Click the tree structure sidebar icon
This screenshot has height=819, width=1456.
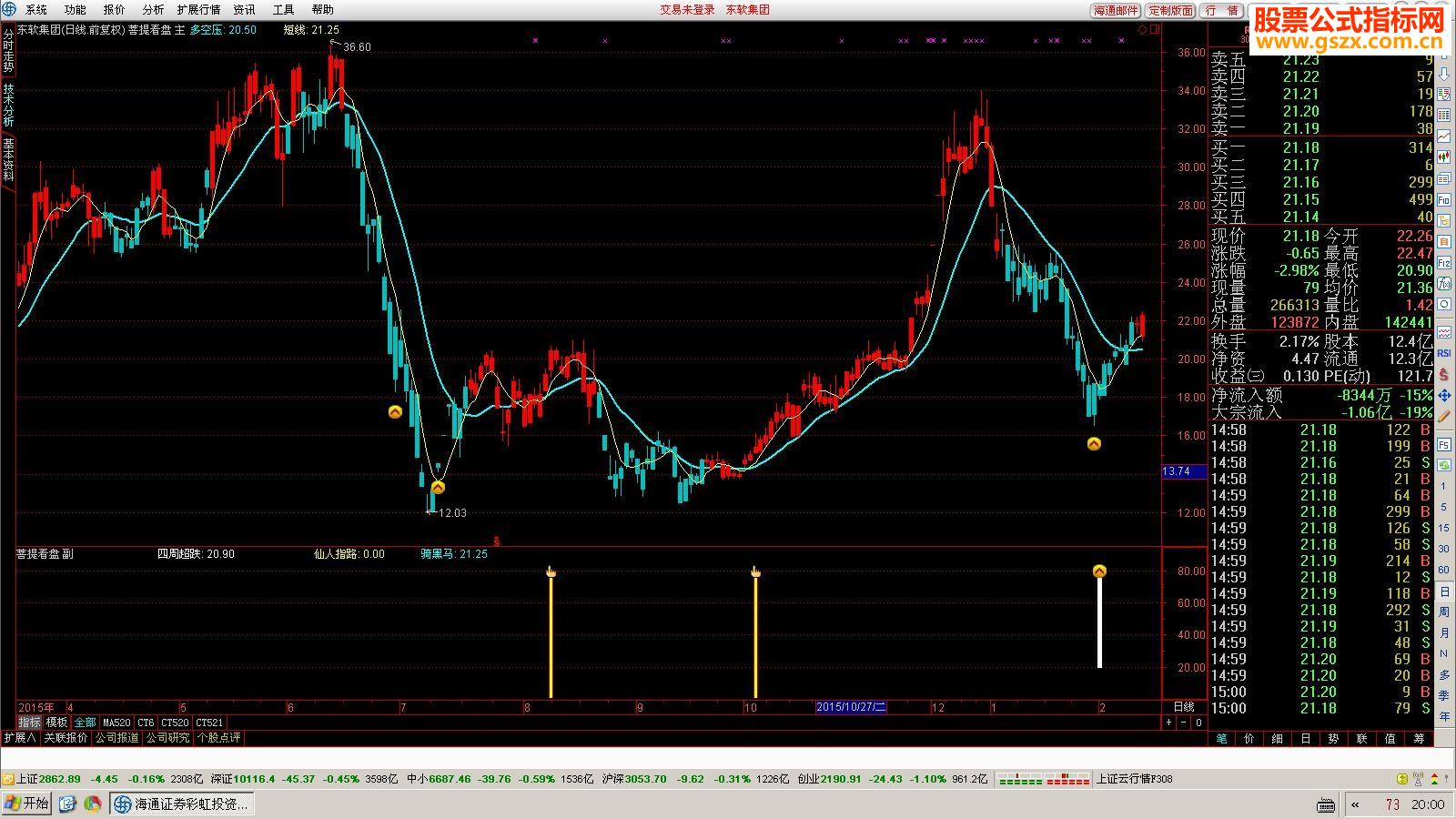click(x=1445, y=219)
